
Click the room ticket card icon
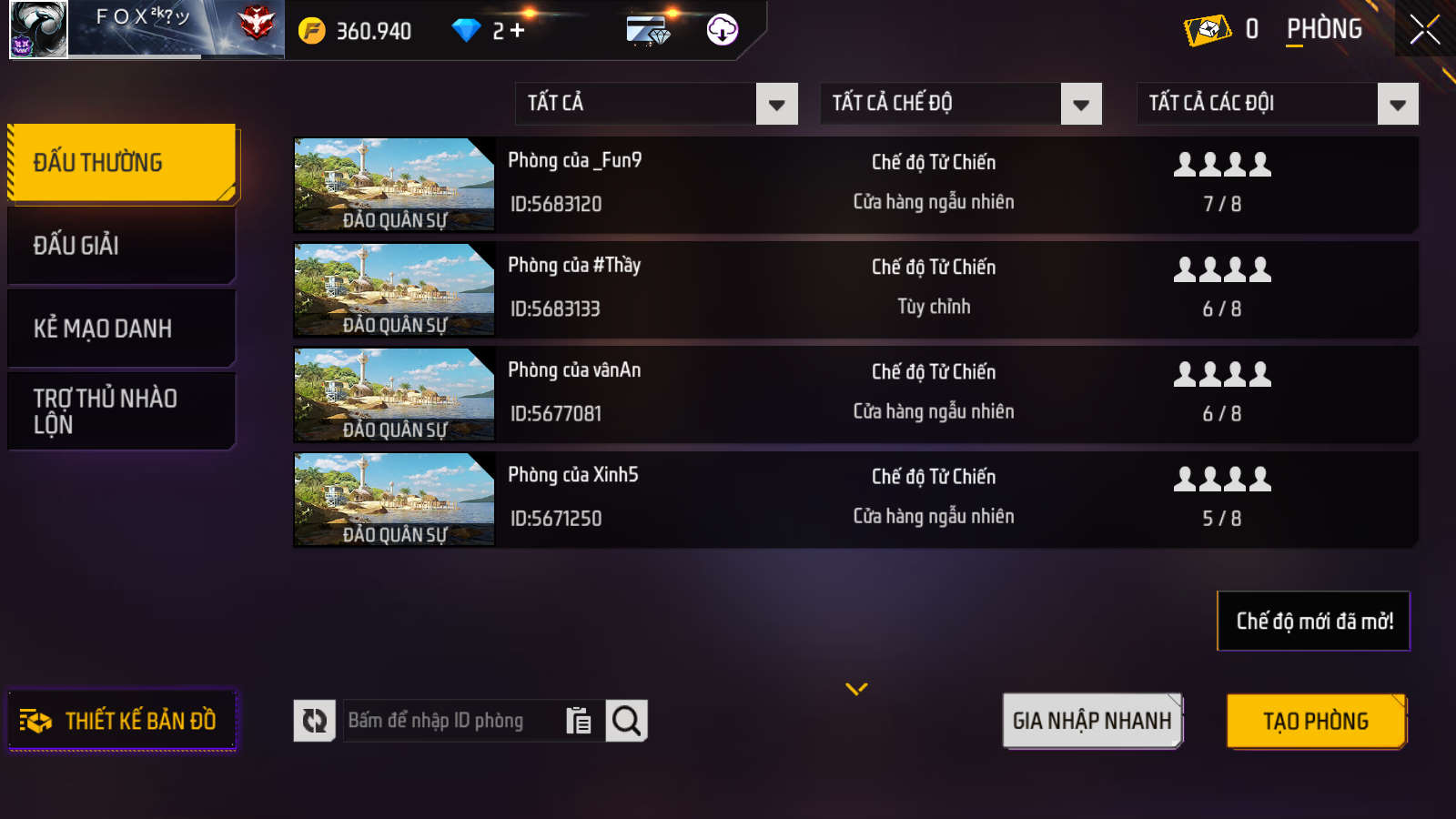click(1208, 30)
